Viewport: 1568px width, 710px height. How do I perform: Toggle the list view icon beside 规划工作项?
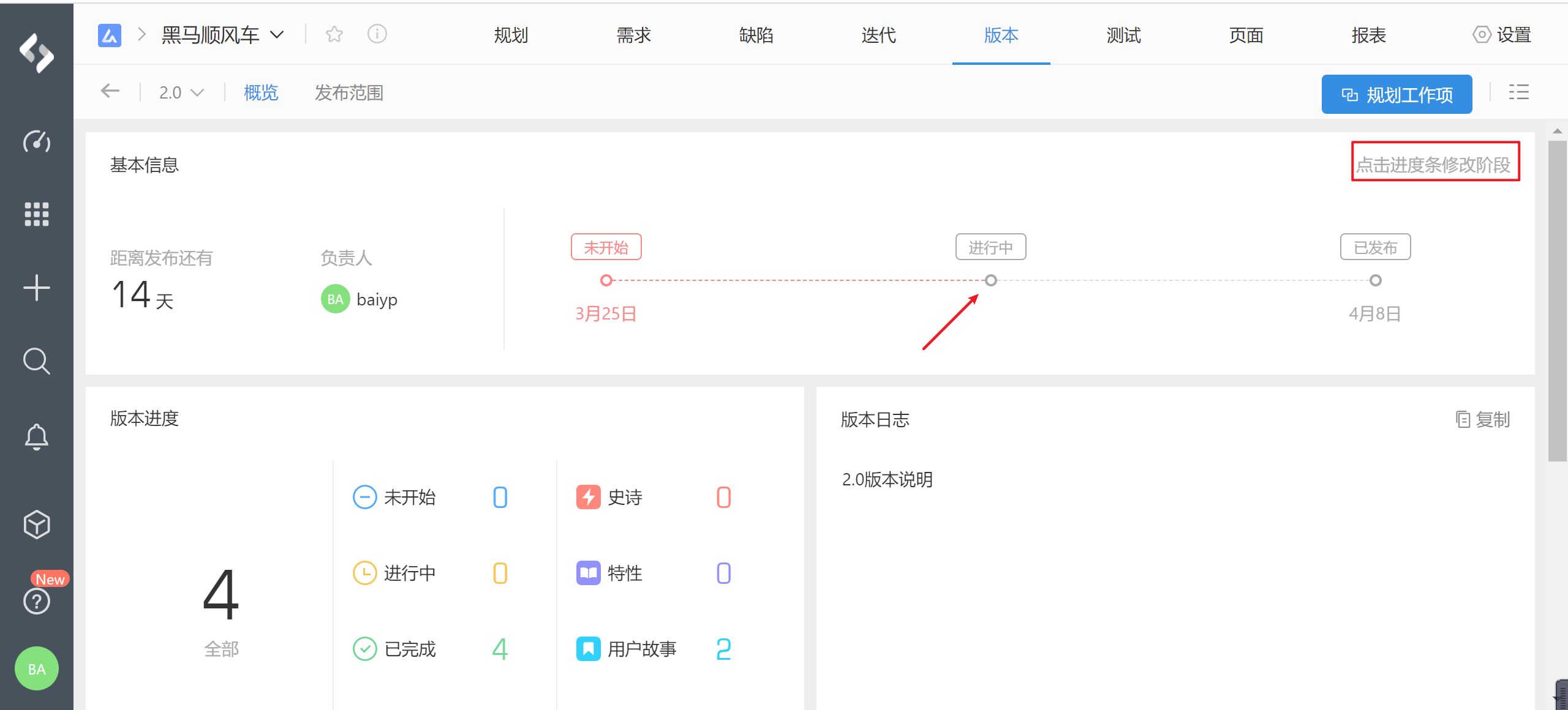1518,92
